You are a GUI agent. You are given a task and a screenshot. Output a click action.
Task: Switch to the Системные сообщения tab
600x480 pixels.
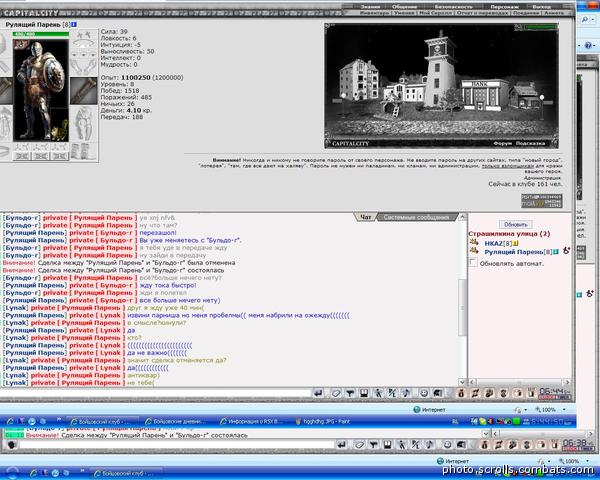416,217
